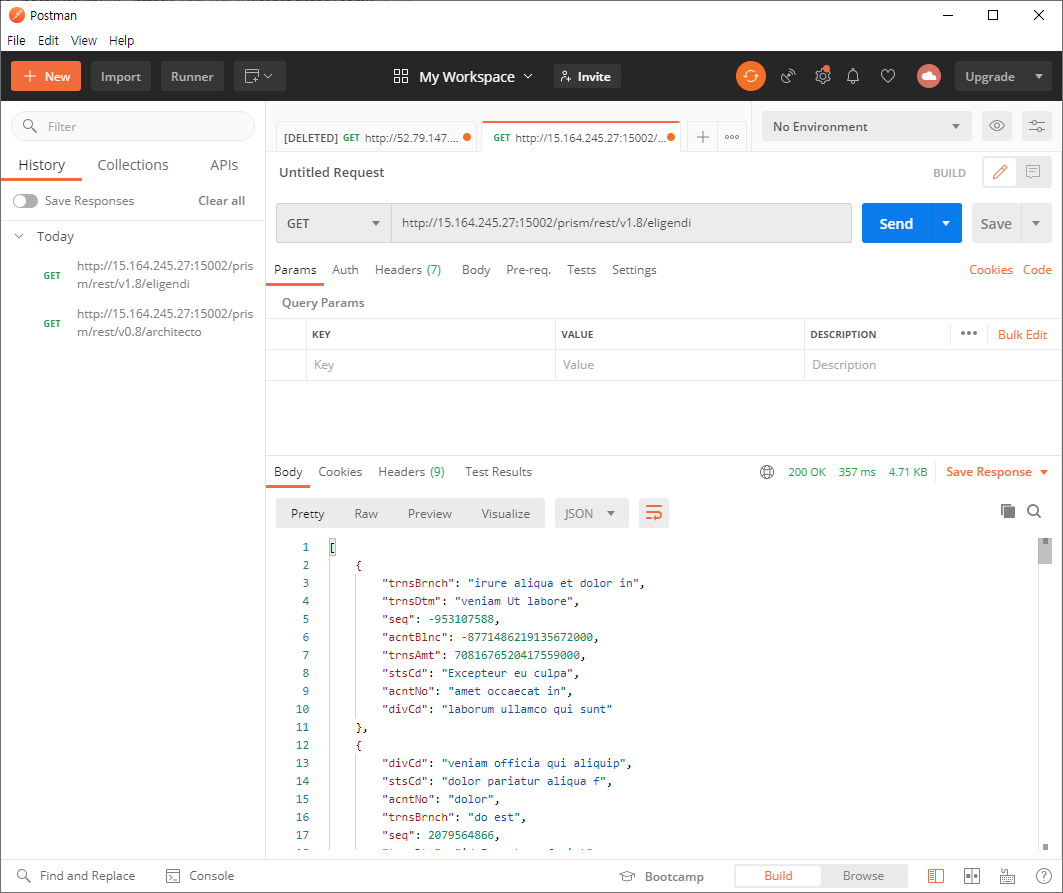The image size is (1063, 893).
Task: Open Console from the status bar
Action: pyautogui.click(x=200, y=875)
